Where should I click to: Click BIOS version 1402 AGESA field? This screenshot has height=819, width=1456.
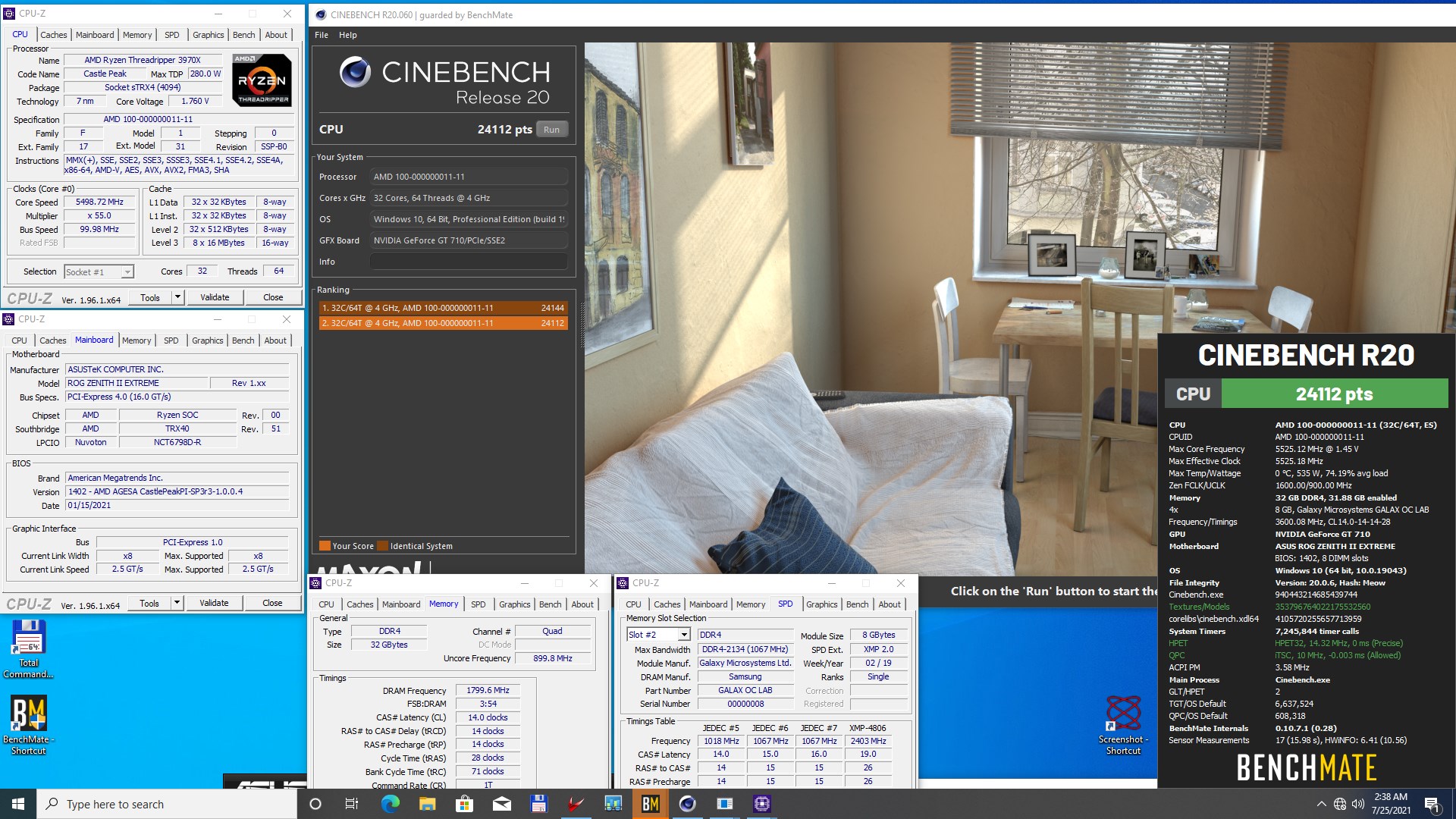click(177, 491)
